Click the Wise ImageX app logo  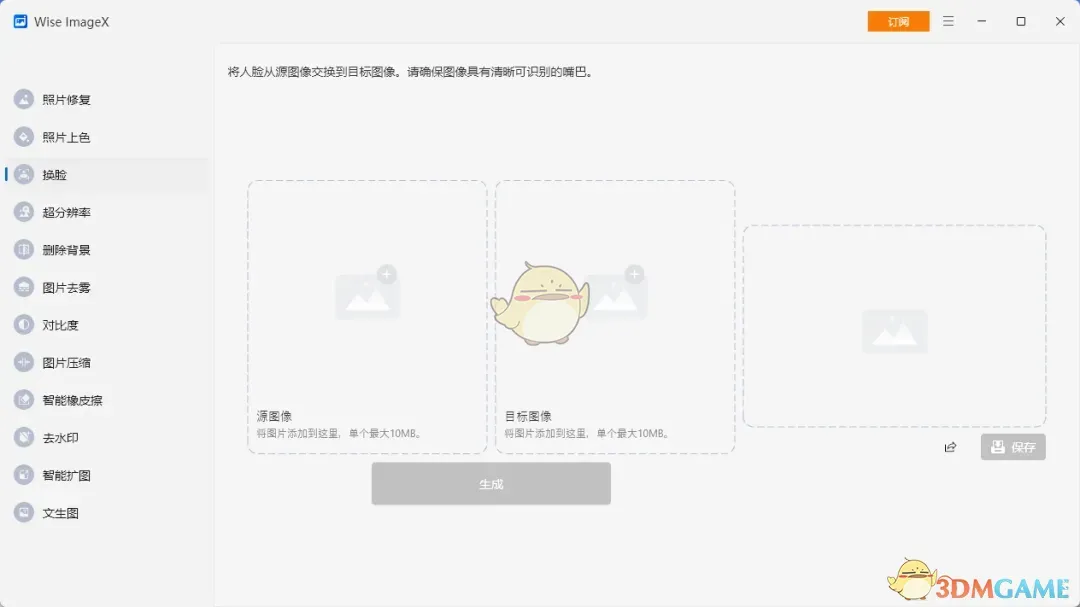click(x=20, y=21)
